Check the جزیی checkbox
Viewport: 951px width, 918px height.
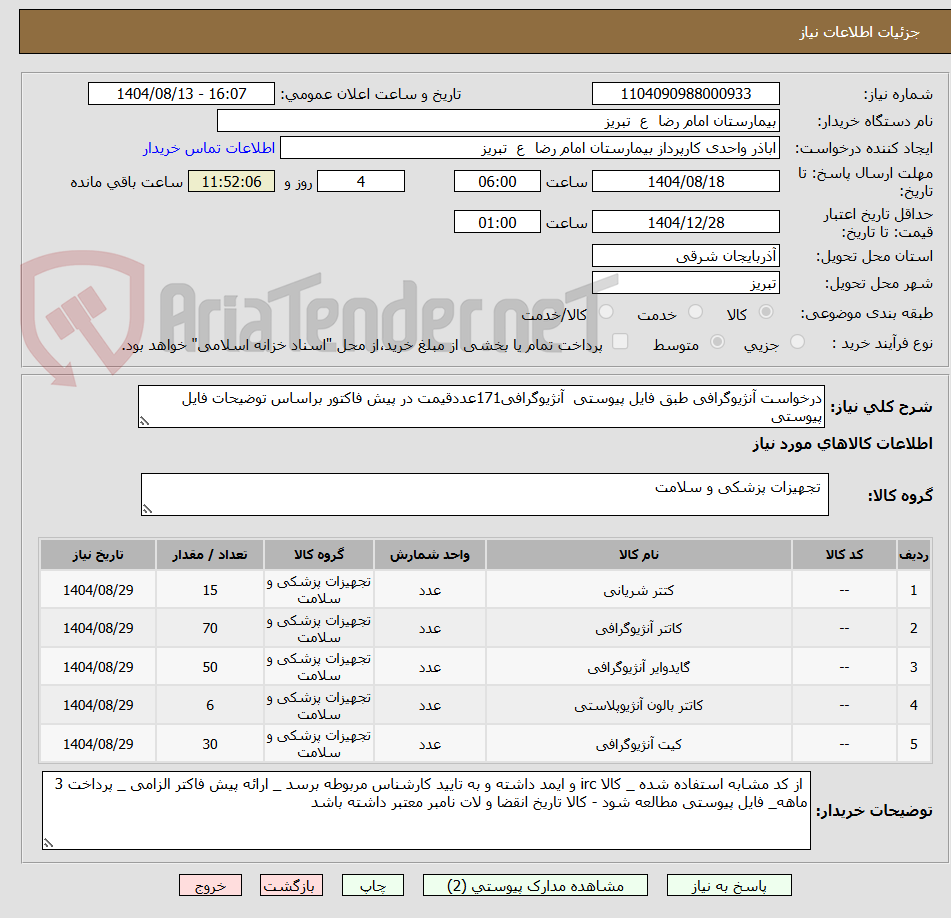797,341
